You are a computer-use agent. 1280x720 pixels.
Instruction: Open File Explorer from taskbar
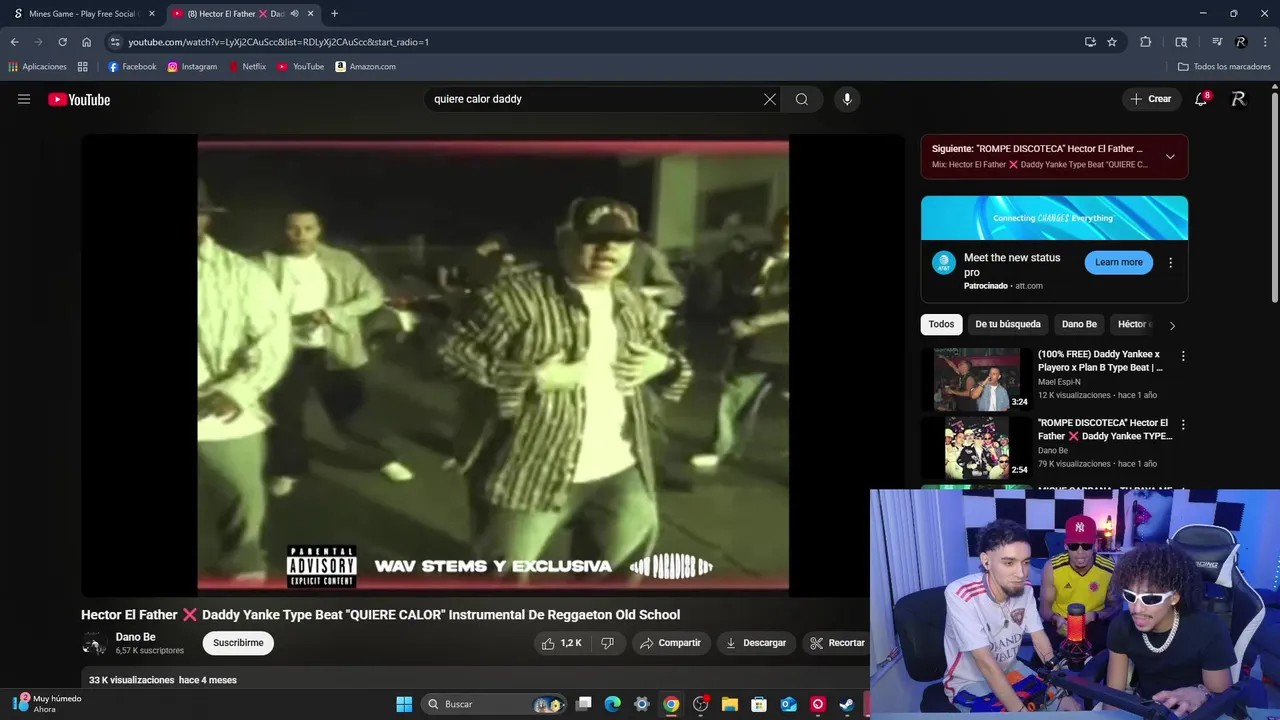click(730, 704)
